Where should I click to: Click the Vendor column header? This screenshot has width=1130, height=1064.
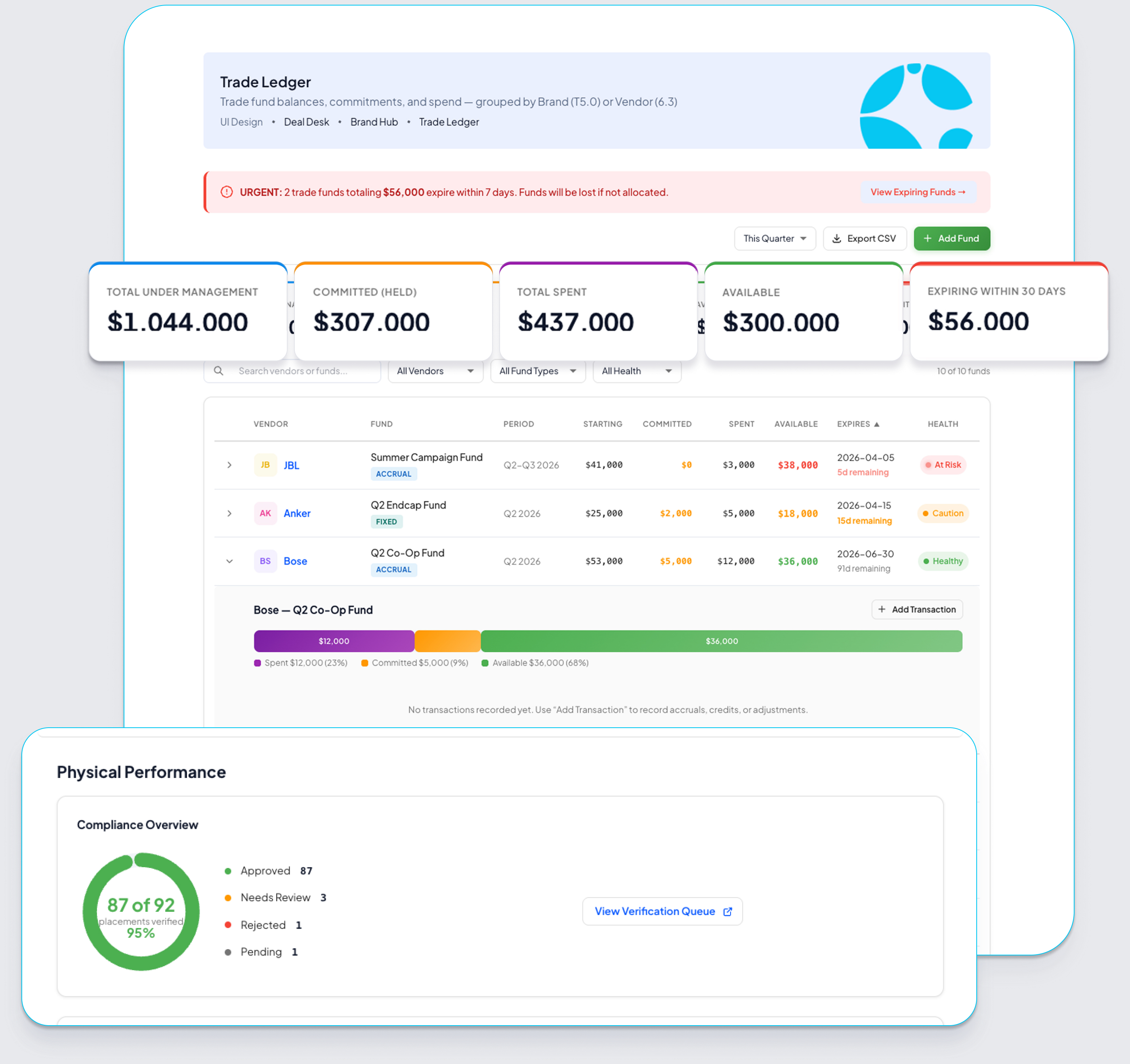271,424
